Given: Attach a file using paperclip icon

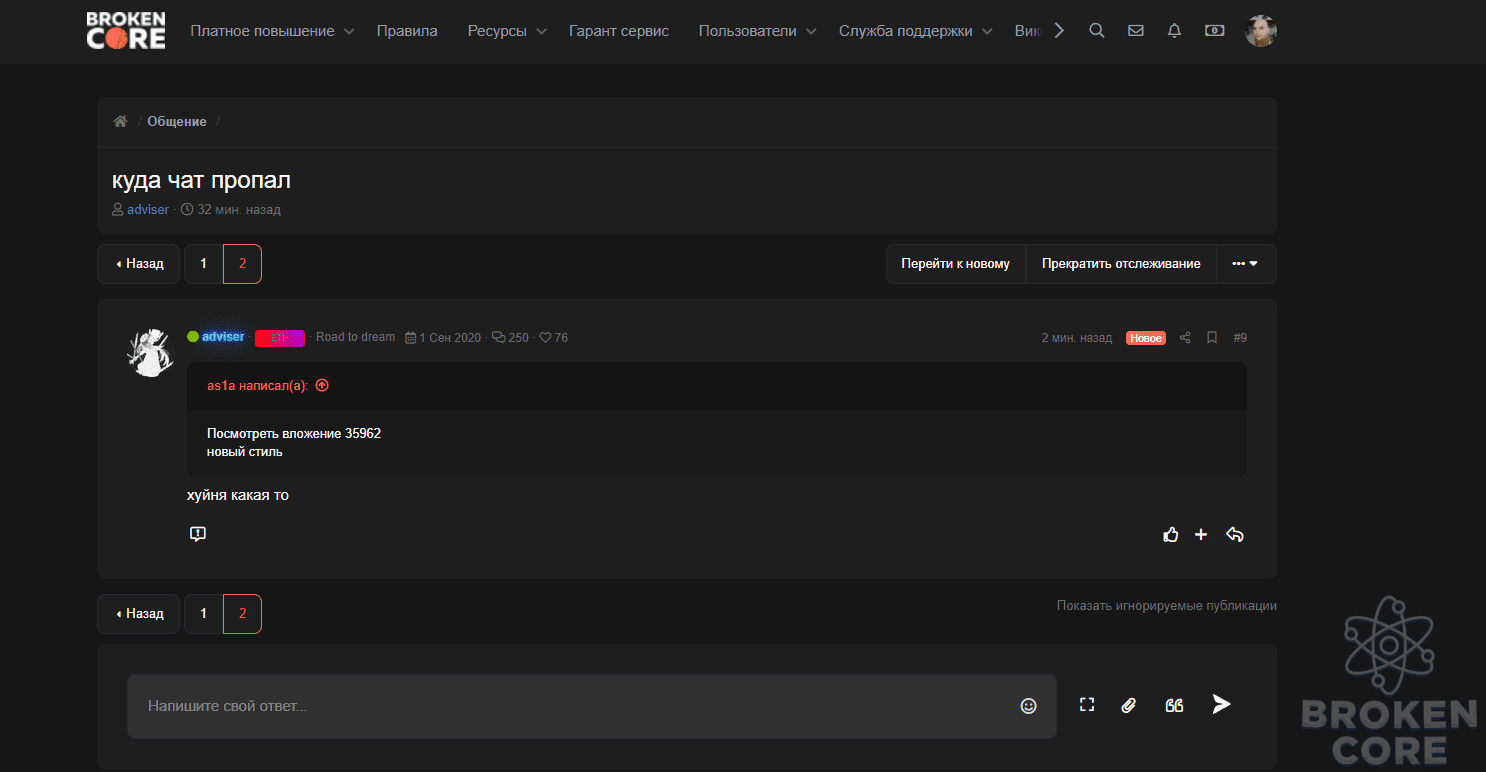Looking at the screenshot, I should pyautogui.click(x=1129, y=705).
